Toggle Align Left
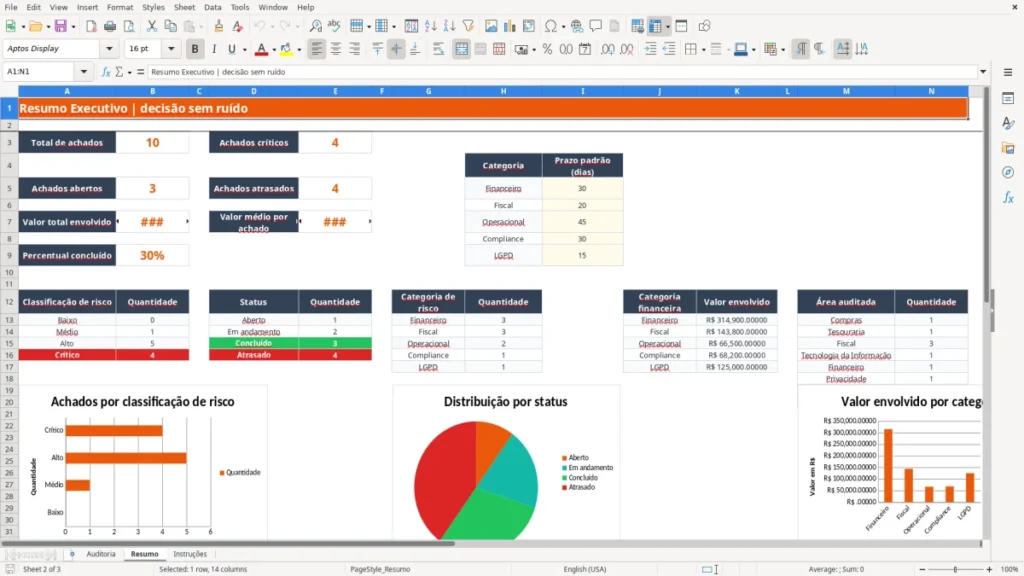This screenshot has height=576, width=1024. [x=316, y=49]
